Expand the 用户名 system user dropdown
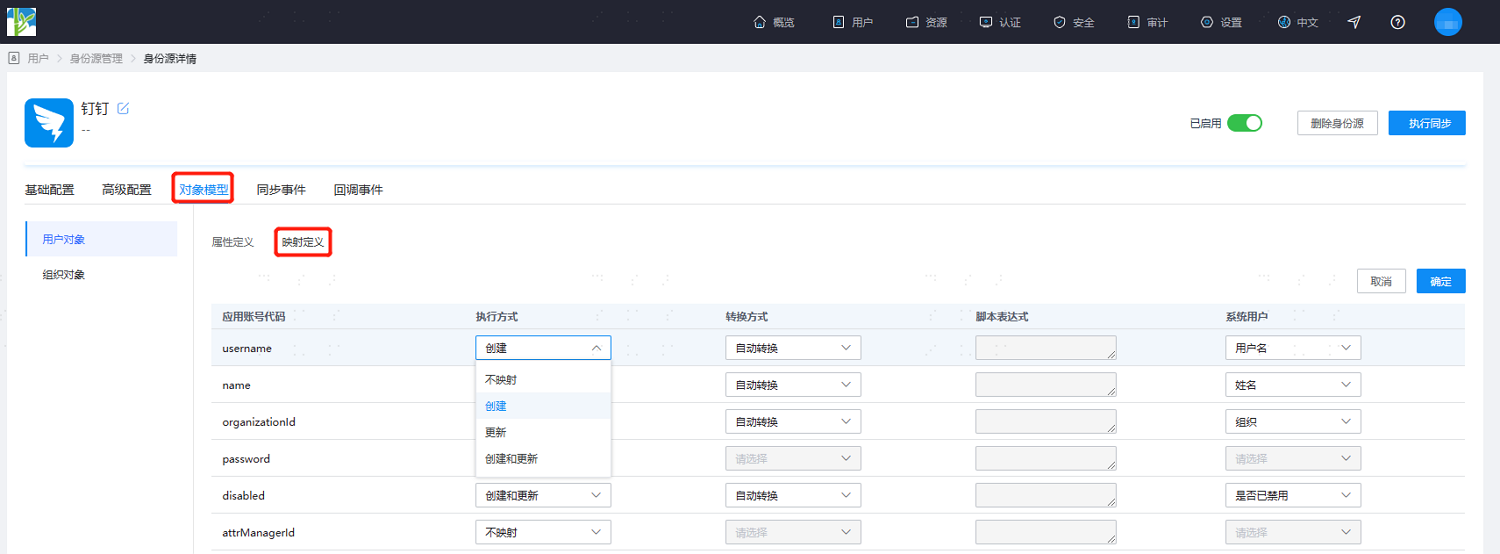 (1293, 348)
